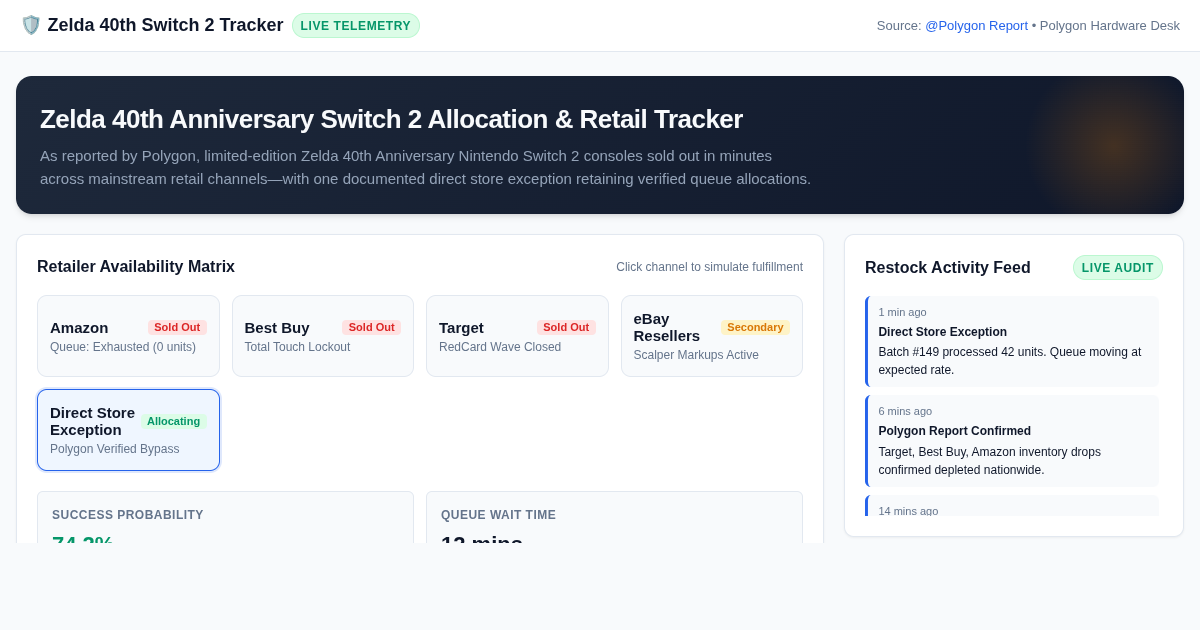Click Best Buy's Sold Out status badge
Viewport: 1200px width, 630px height.
pos(371,327)
